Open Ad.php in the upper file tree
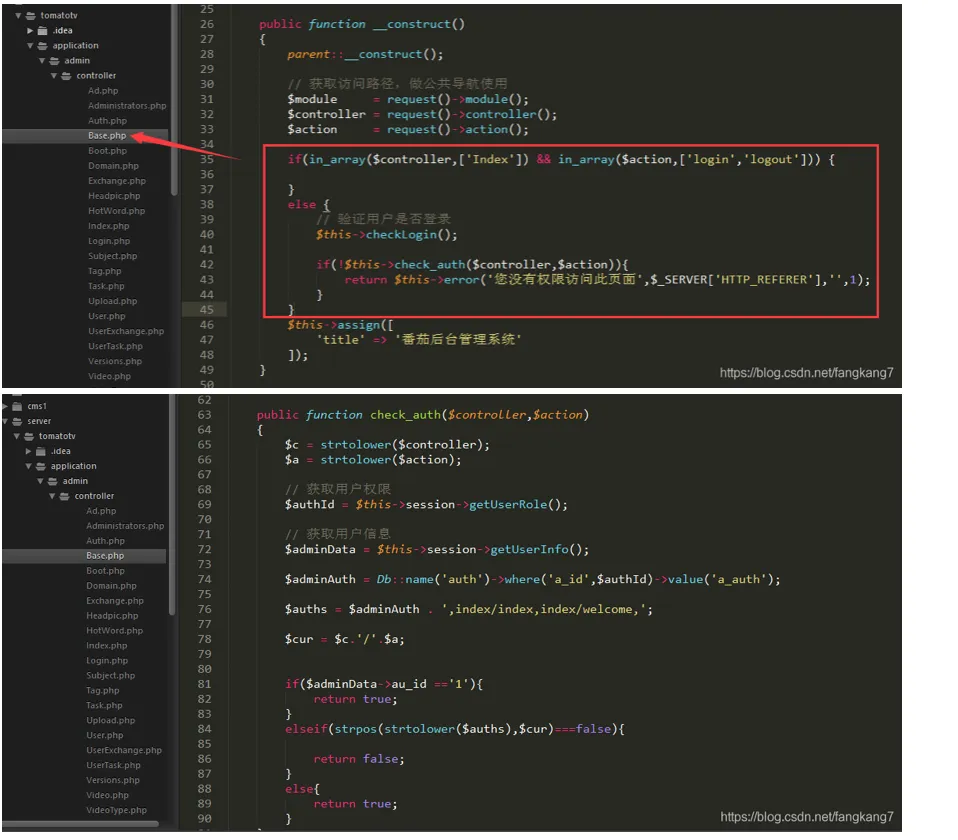Image resolution: width=958 pixels, height=840 pixels. point(103,90)
